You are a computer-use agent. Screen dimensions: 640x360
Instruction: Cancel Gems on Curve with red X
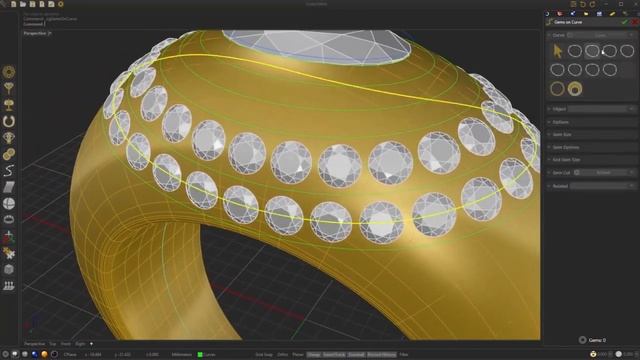point(635,22)
